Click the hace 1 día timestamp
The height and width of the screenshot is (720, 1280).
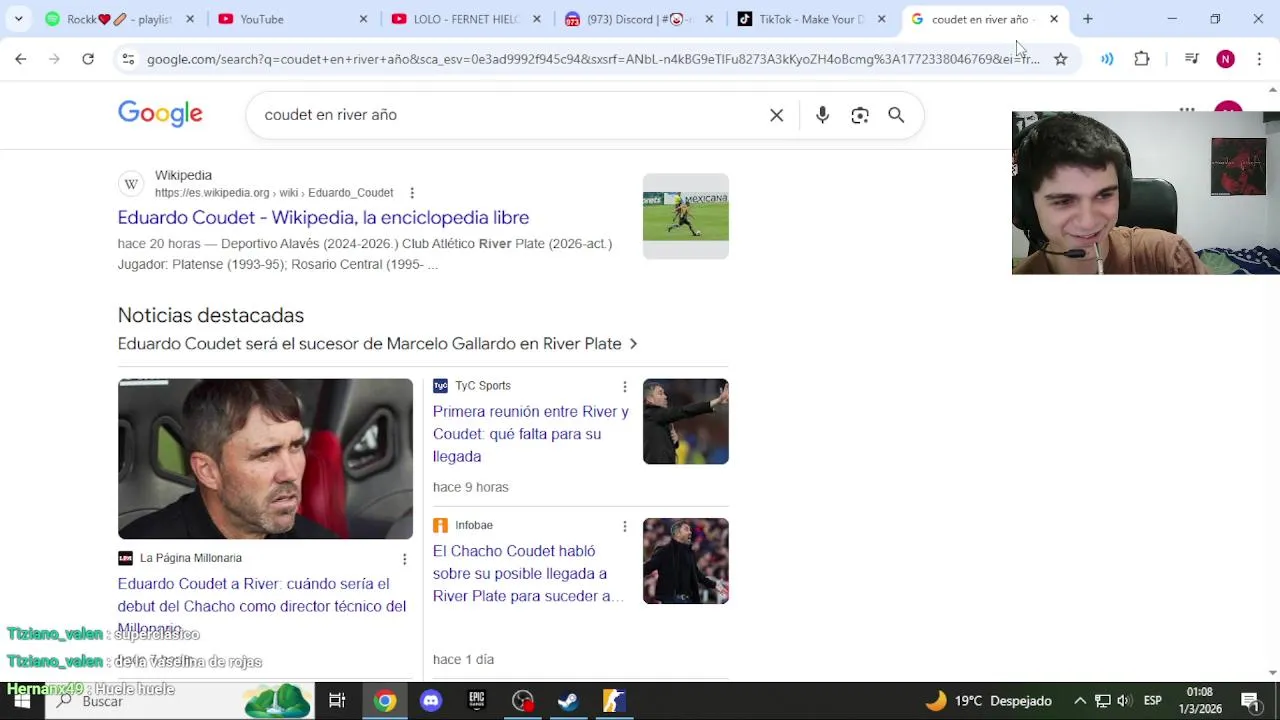(x=463, y=660)
